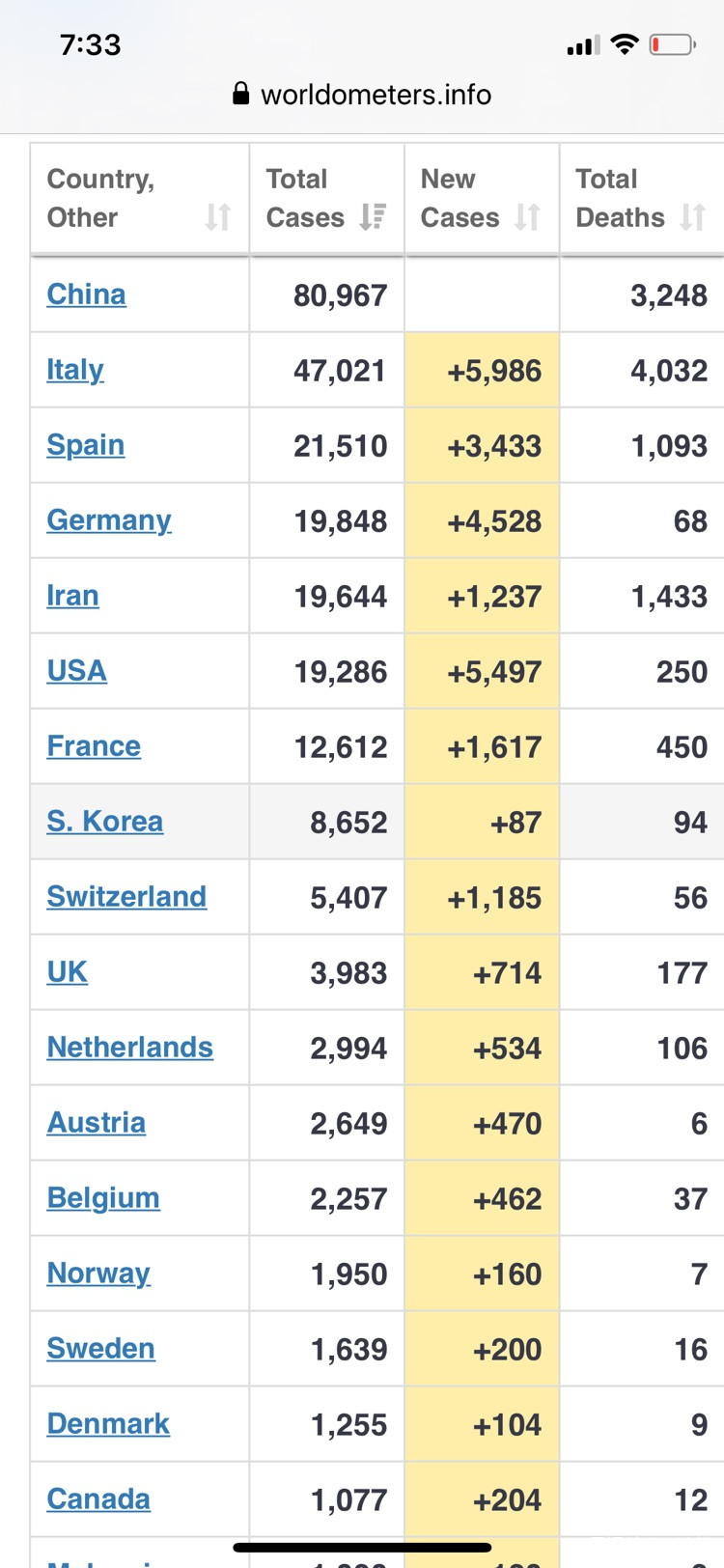Screen dimensions: 724x1568
Task: Tap the worldometers.info address field
Action: 376,95
